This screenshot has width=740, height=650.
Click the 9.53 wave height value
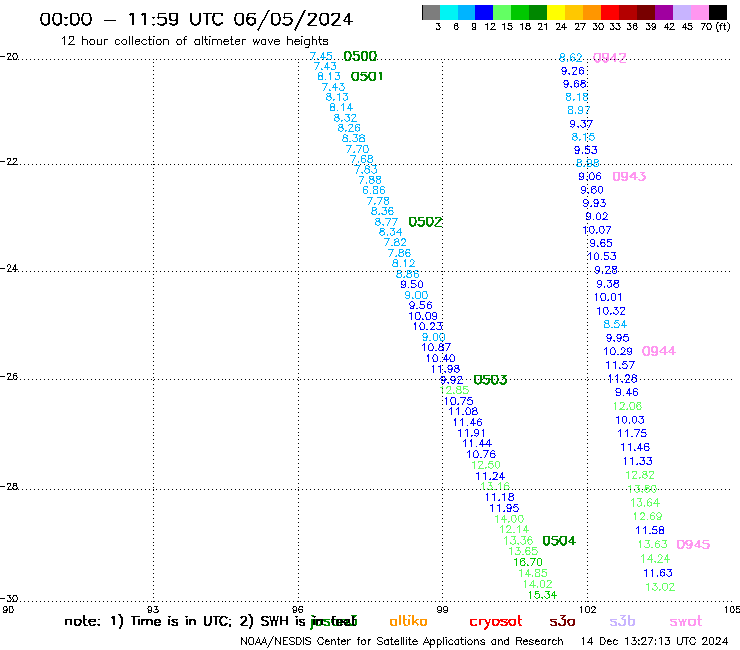[586, 150]
